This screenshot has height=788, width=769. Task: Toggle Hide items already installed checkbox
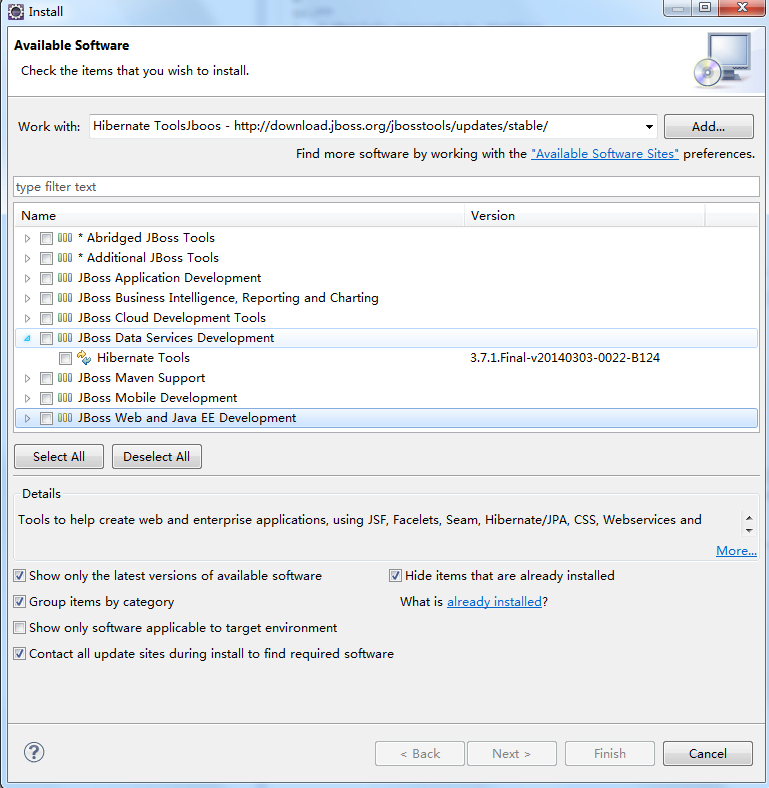click(x=396, y=576)
